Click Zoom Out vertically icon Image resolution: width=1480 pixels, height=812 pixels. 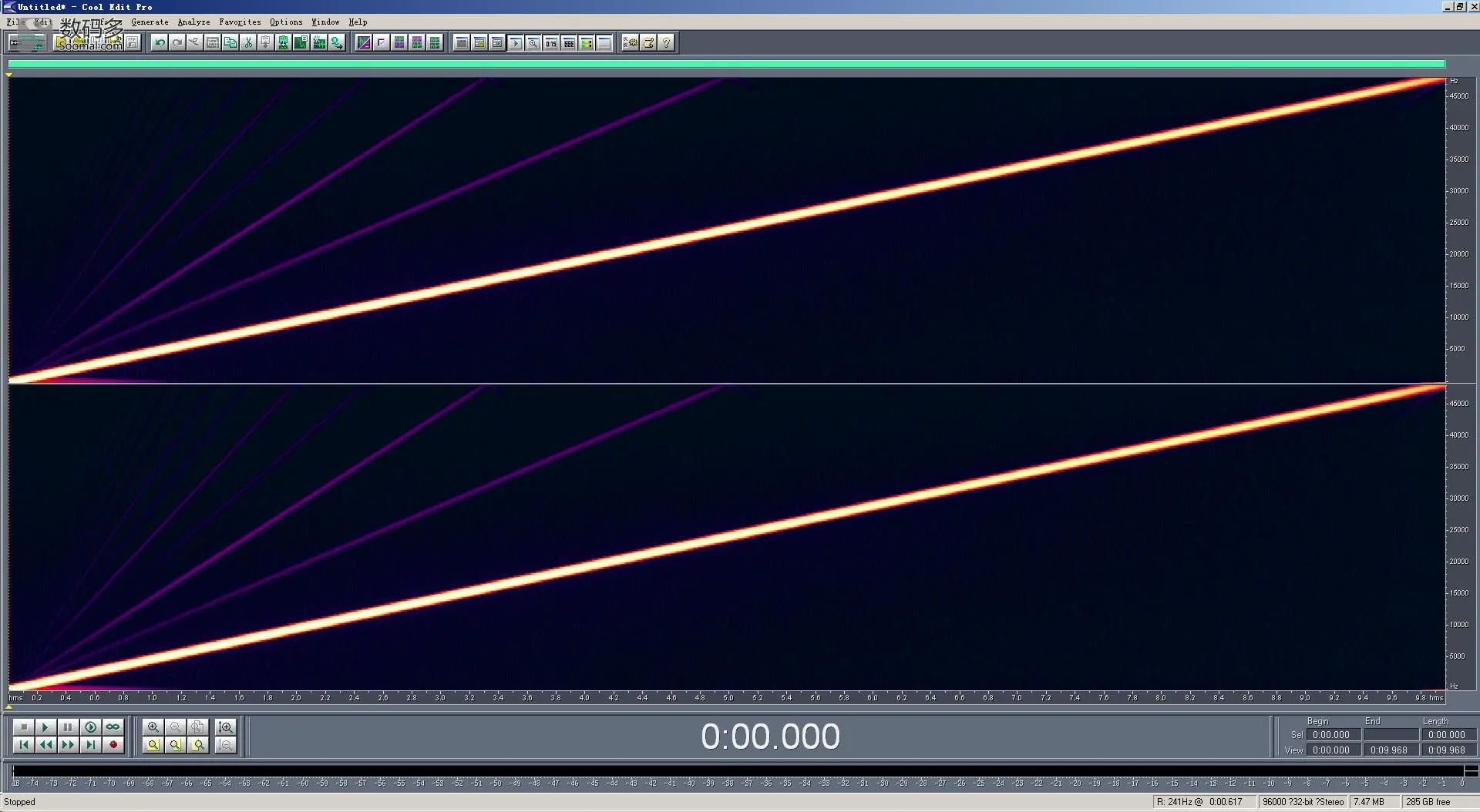click(225, 744)
